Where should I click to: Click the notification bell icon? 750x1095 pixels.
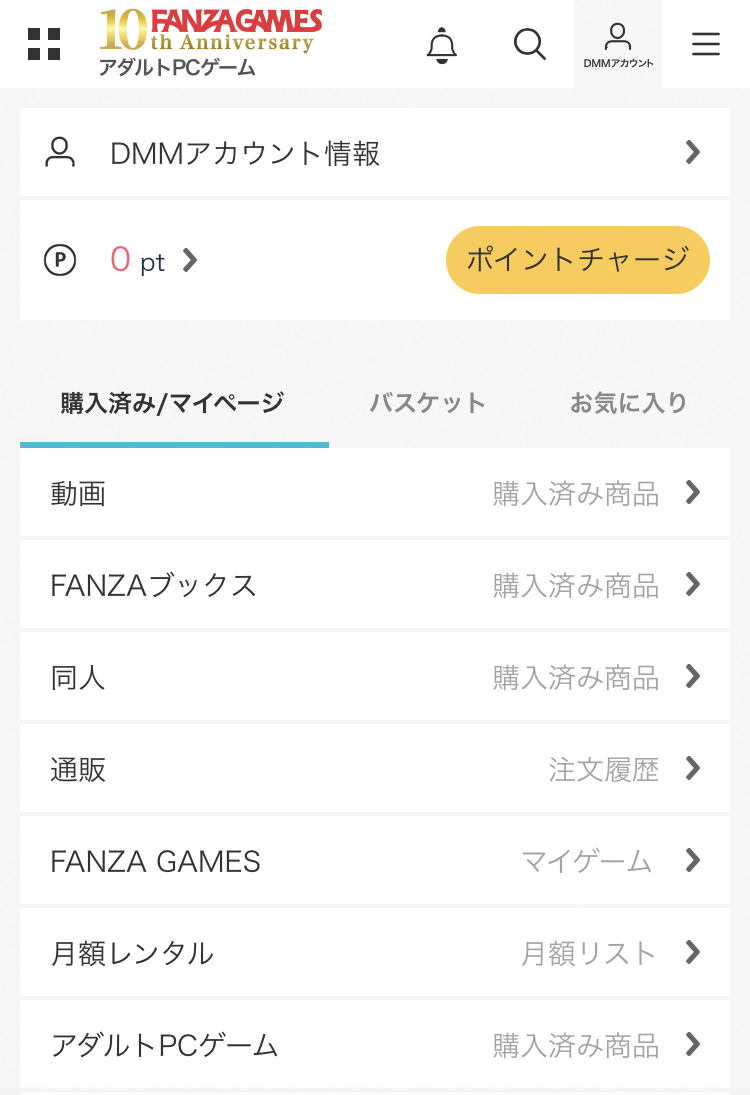[x=441, y=45]
